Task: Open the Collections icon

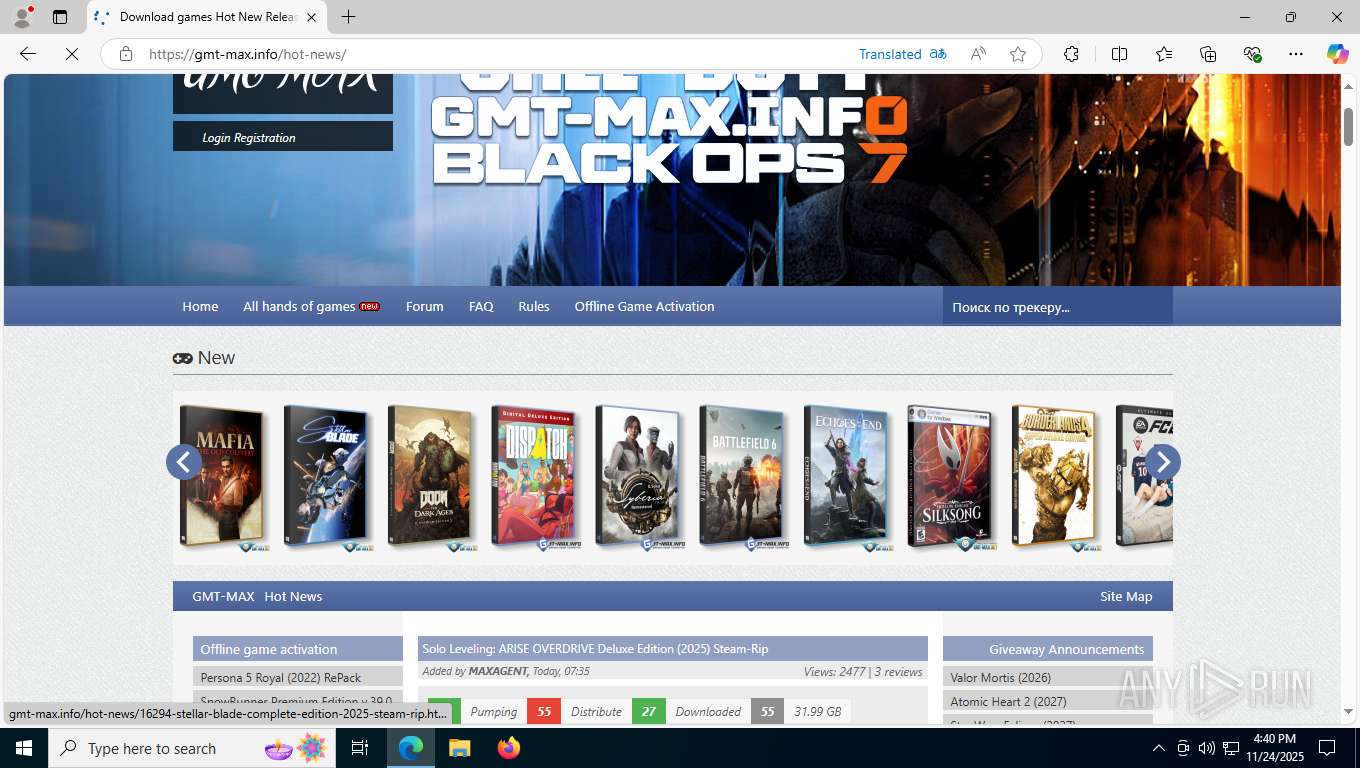Action: click(1208, 54)
